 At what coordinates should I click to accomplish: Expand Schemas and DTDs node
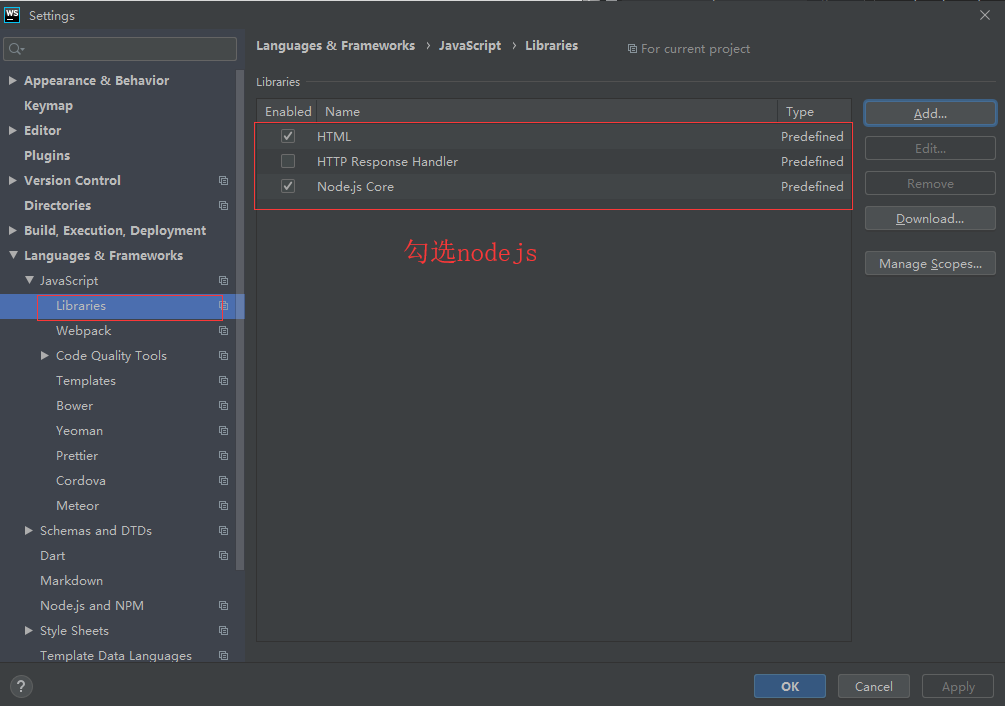tap(29, 530)
